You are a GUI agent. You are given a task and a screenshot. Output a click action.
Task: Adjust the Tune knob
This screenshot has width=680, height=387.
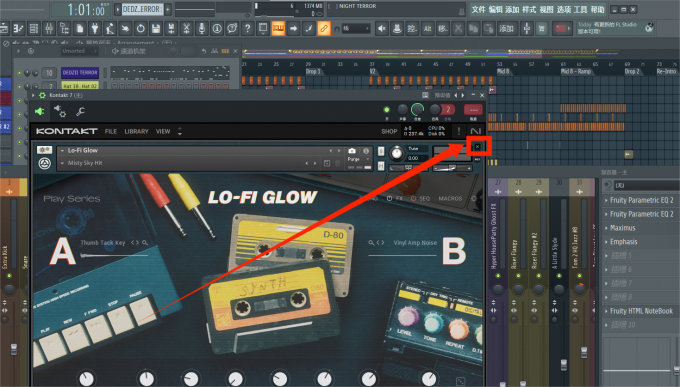(x=396, y=153)
